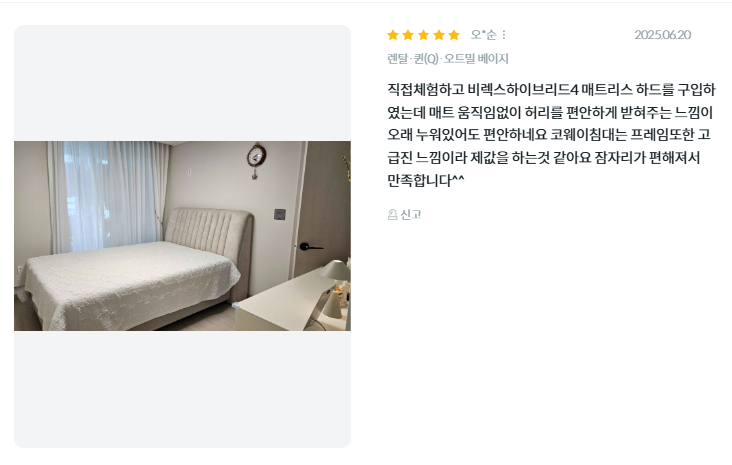Click the table lamp in the photo
Viewport: 732px width, 465px height.
point(335,288)
